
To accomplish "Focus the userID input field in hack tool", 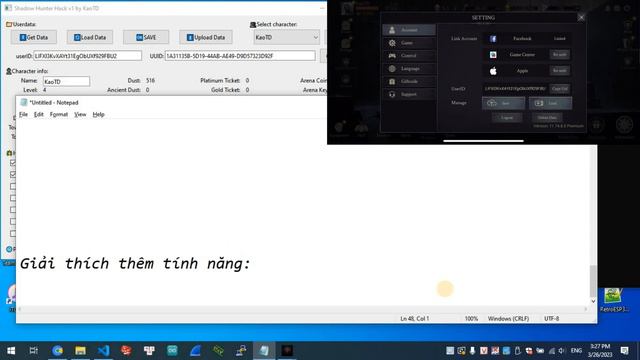I will (x=87, y=56).
